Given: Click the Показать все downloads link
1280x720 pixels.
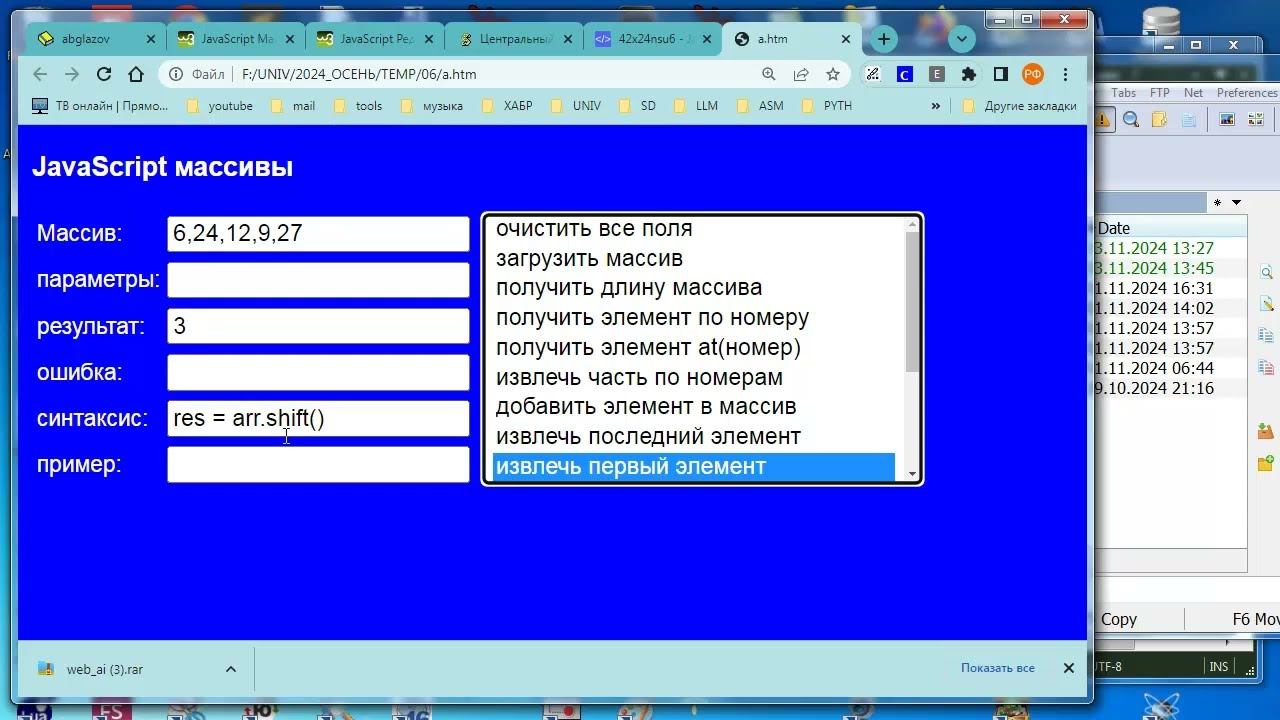Looking at the screenshot, I should [x=998, y=668].
